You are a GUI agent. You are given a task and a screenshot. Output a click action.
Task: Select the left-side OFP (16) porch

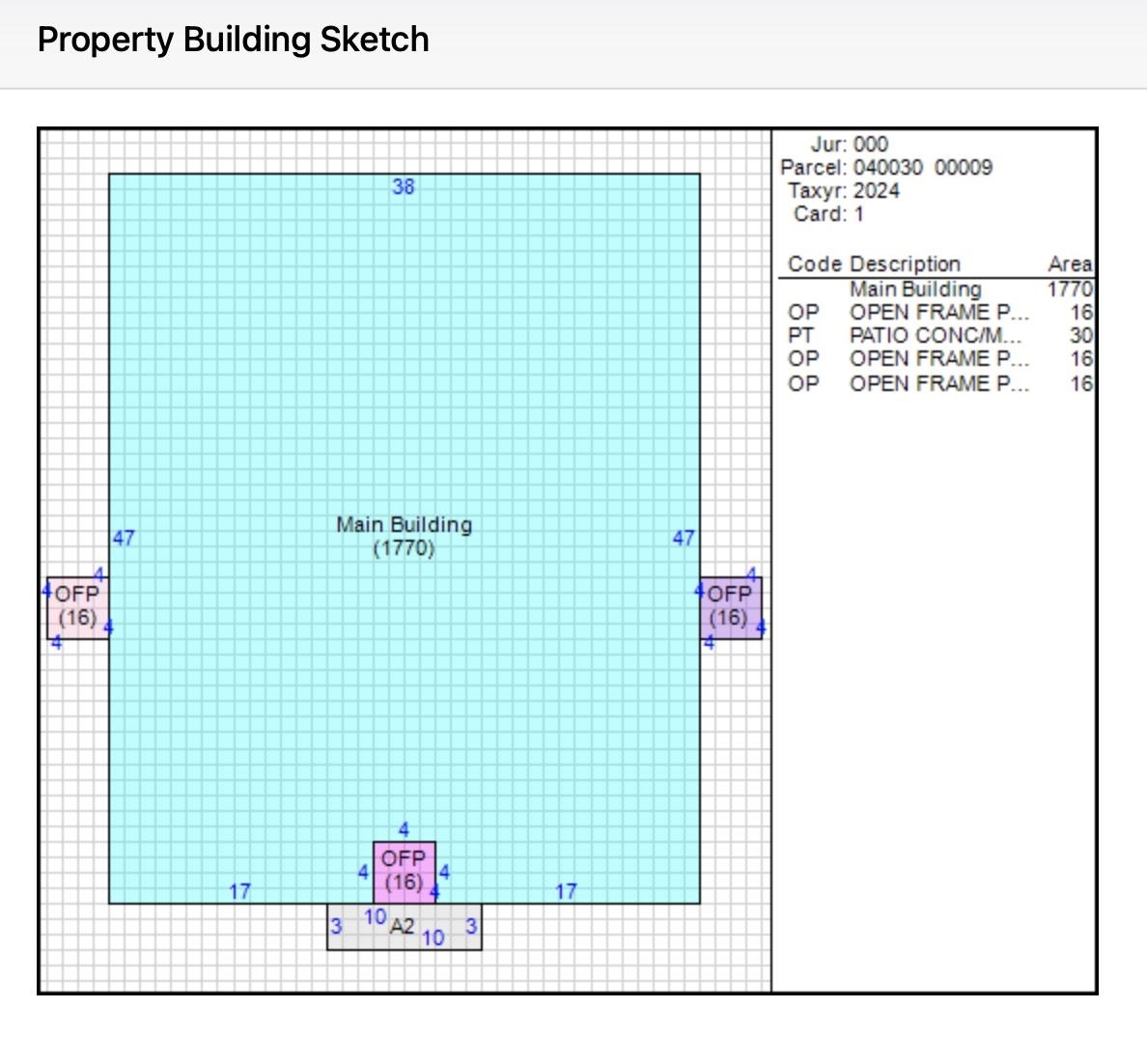click(77, 608)
